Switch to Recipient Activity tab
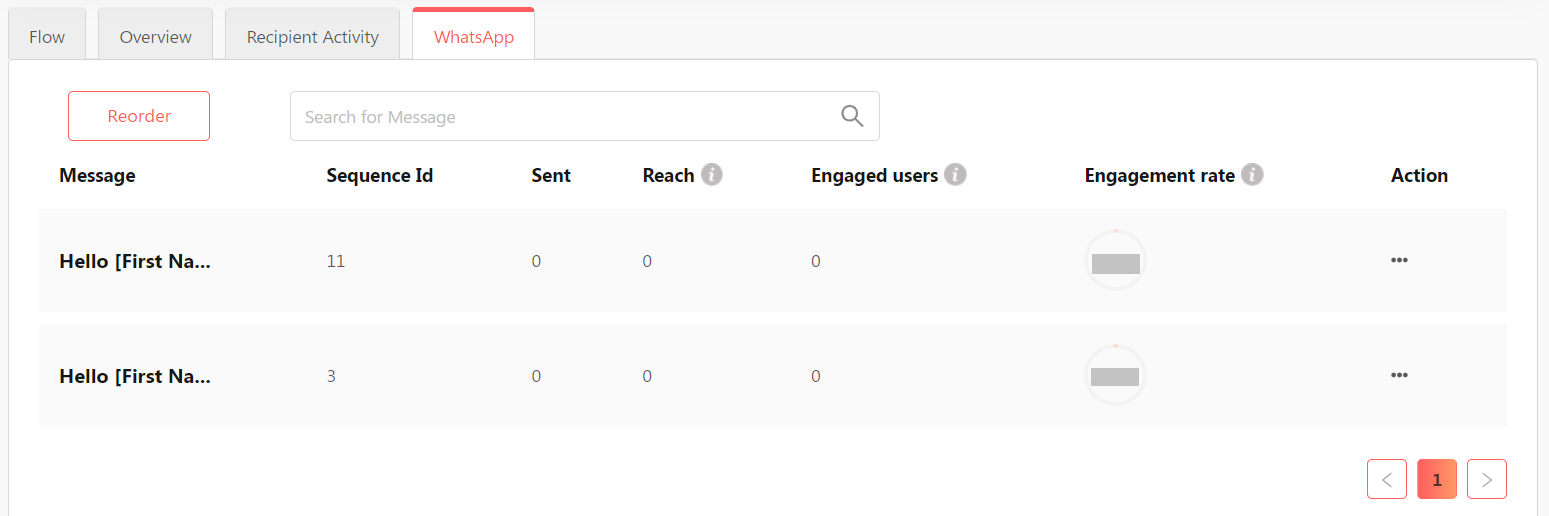The image size is (1549, 516). (312, 37)
